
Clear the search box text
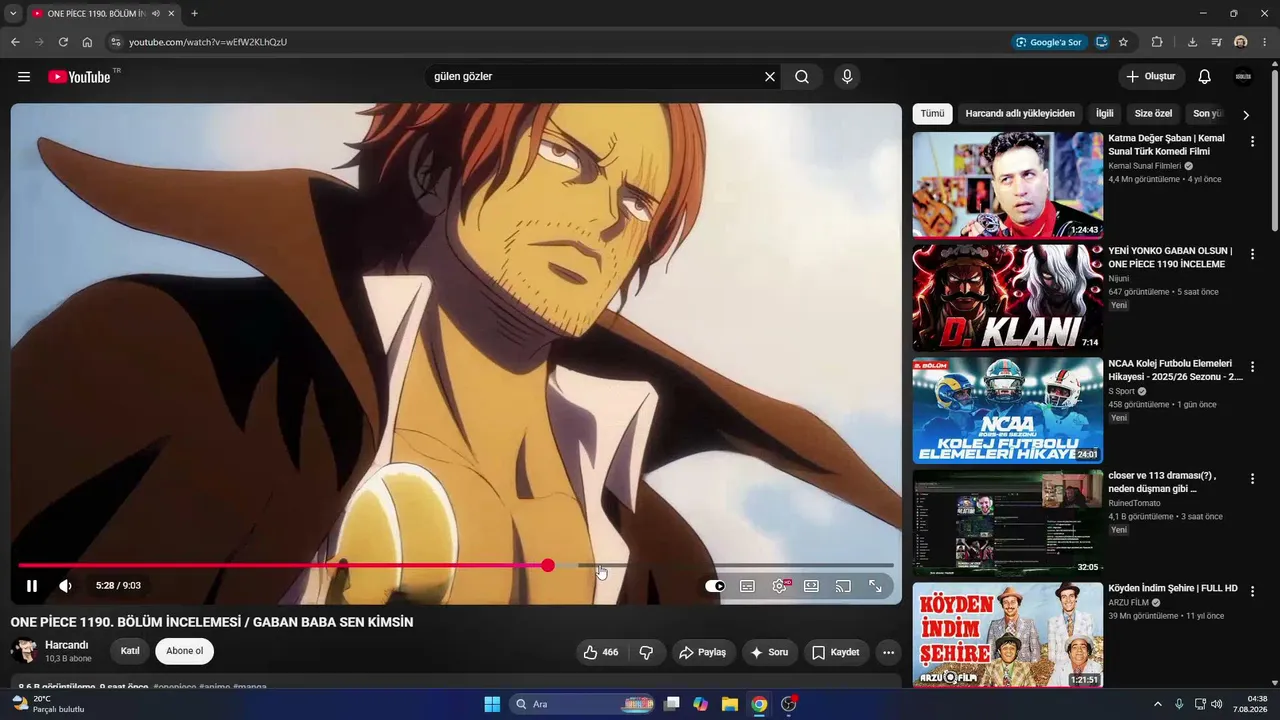[770, 77]
